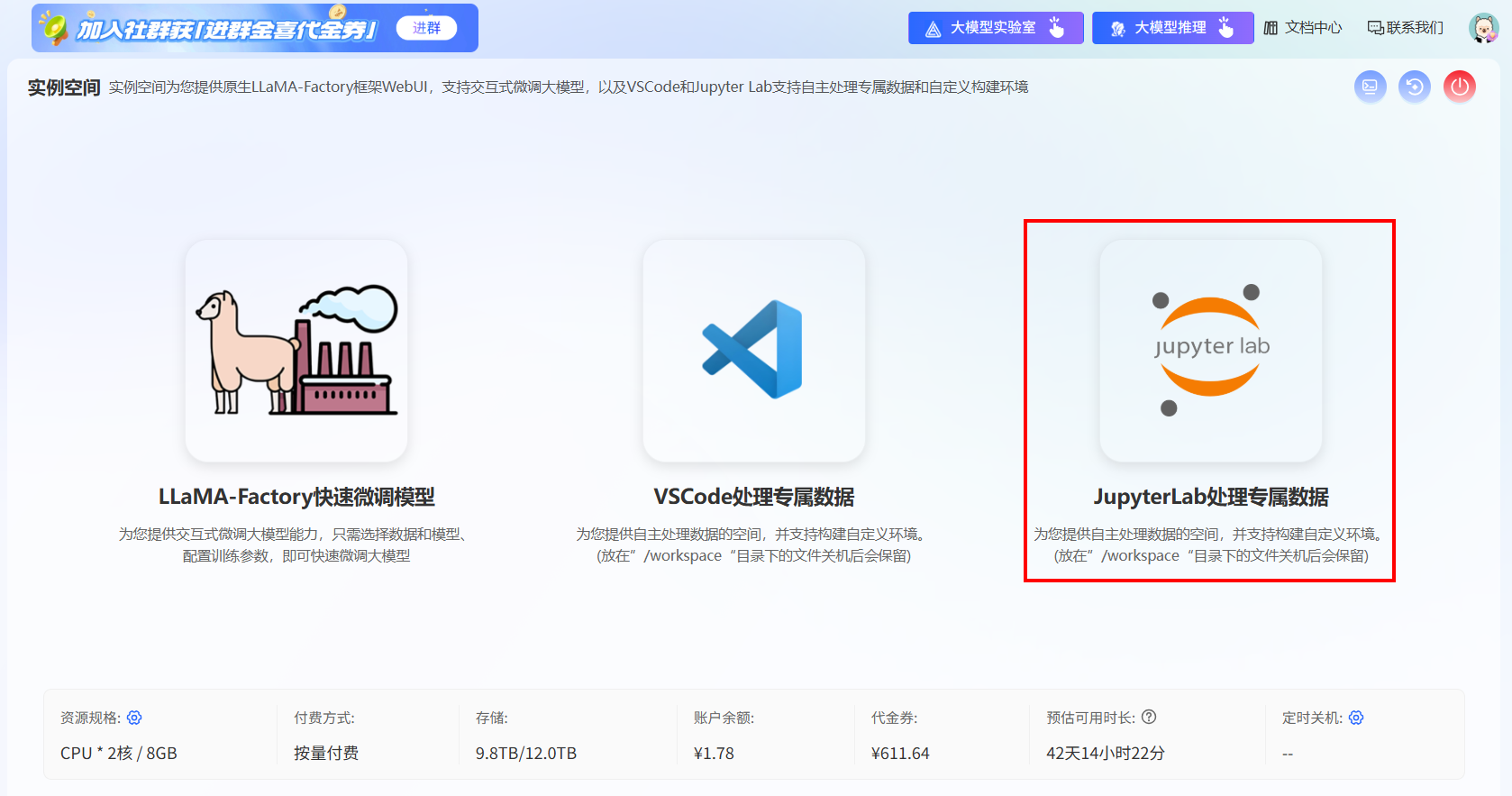Viewport: 1512px width, 796px height.
Task: Open the LLaMA-Factory llama illustration tile
Action: coord(296,351)
